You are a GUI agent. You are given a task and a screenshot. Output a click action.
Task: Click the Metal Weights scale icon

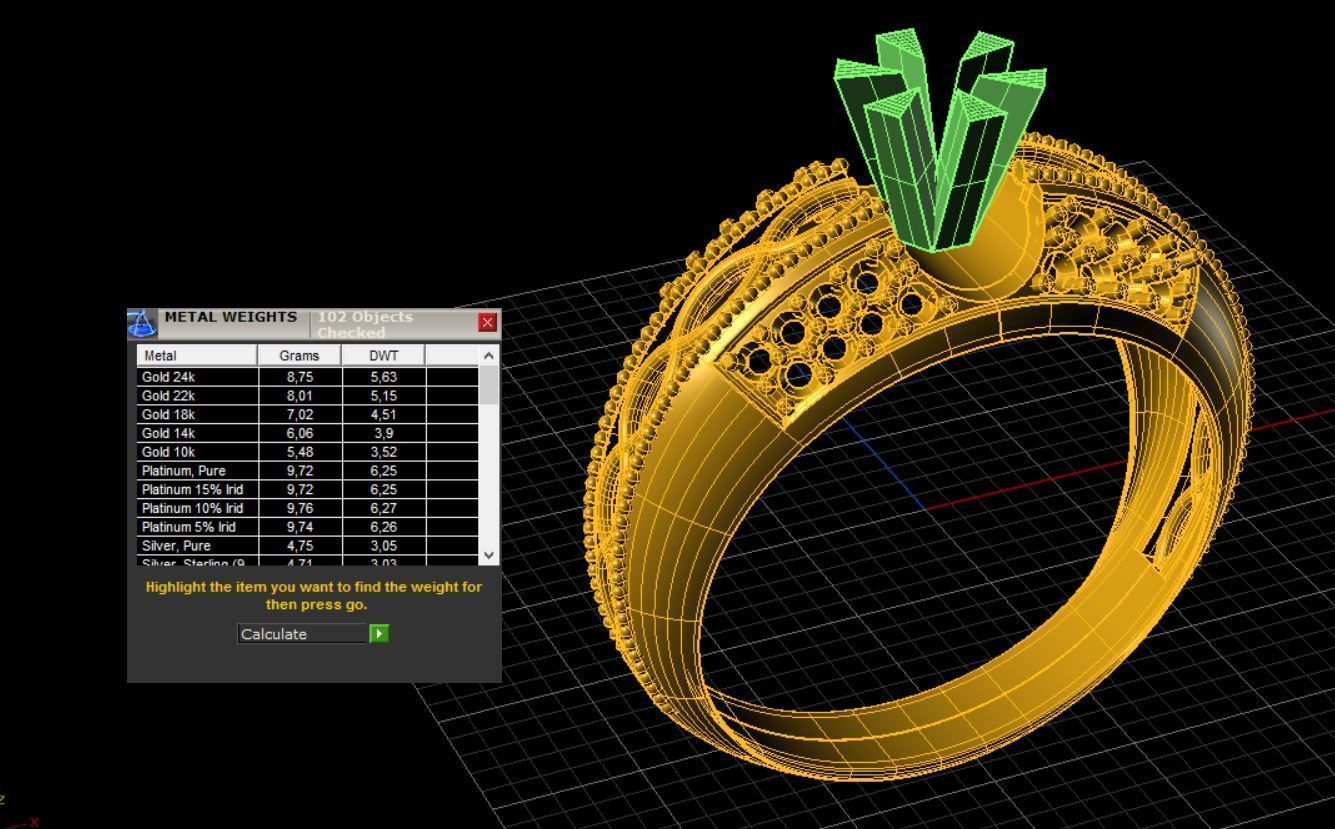[x=142, y=323]
